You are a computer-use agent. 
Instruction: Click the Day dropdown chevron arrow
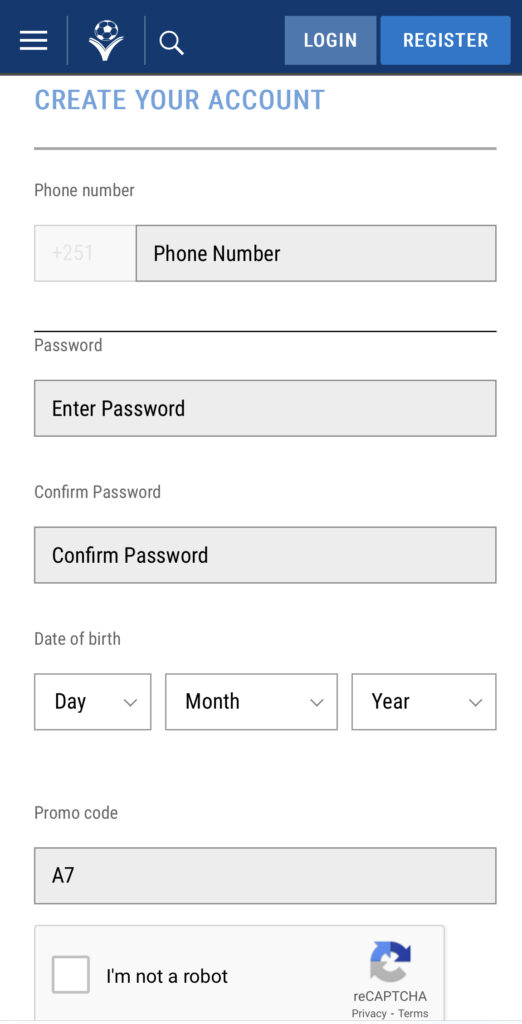[x=131, y=703]
